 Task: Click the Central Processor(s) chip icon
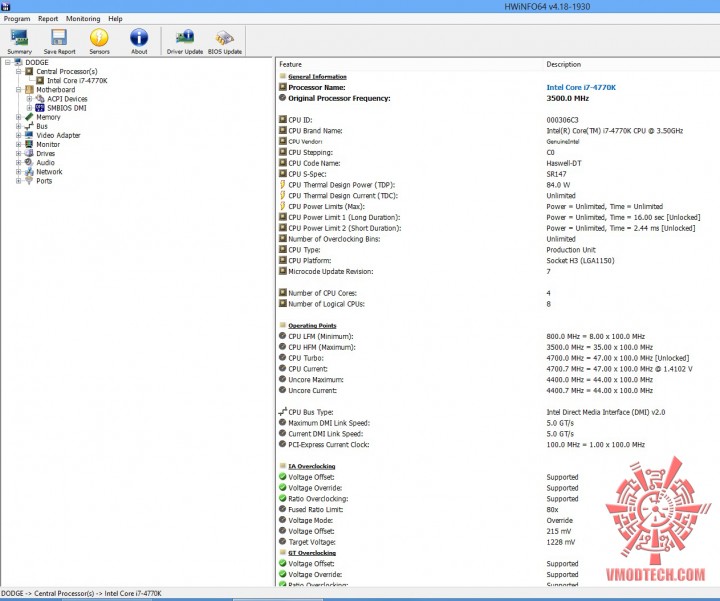29,71
